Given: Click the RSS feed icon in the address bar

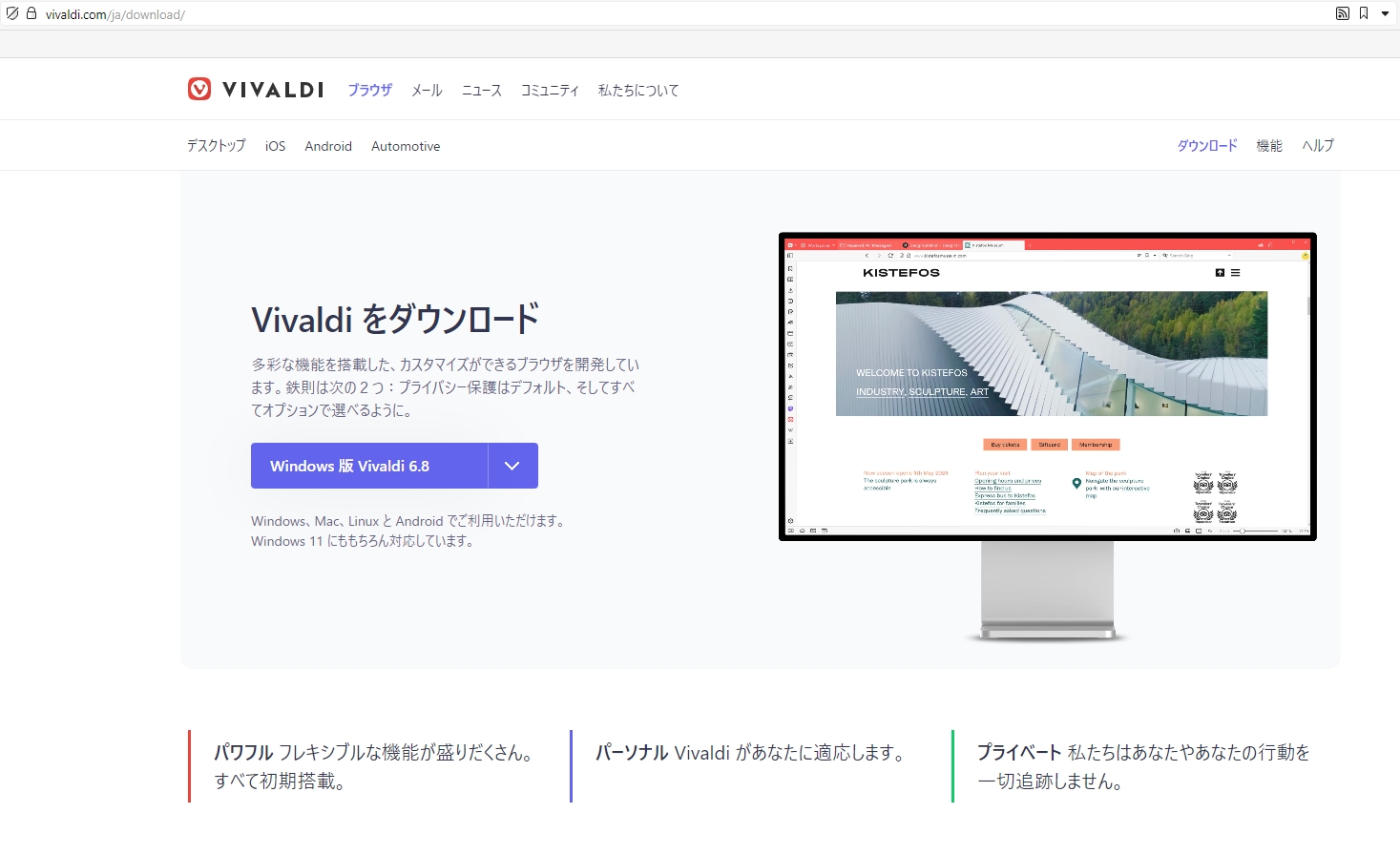Looking at the screenshot, I should [x=1343, y=13].
